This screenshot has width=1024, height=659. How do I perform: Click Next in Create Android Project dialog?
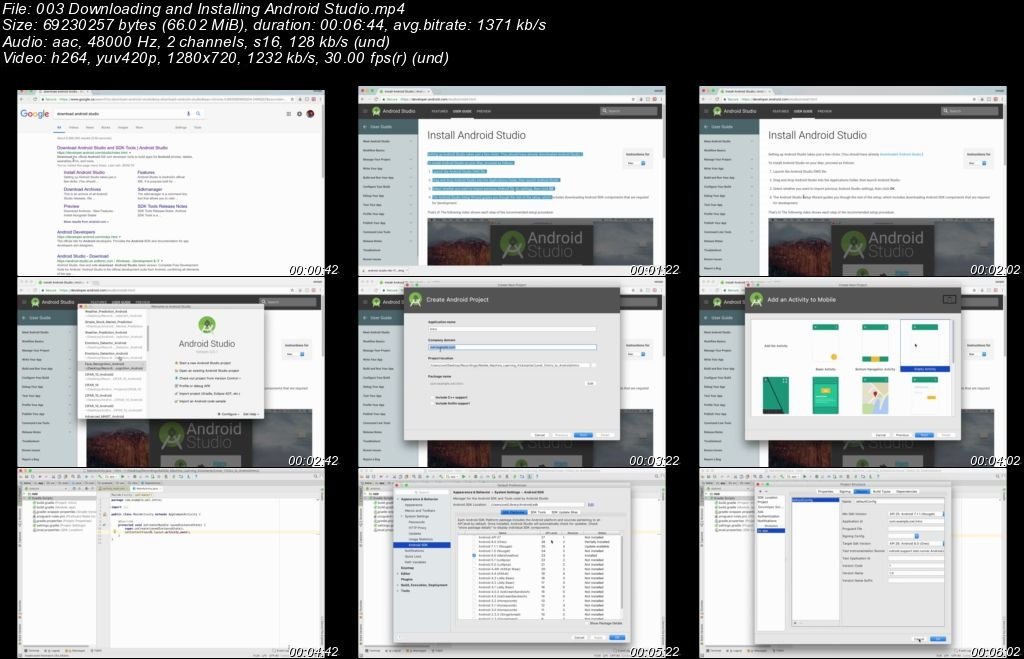coord(583,435)
